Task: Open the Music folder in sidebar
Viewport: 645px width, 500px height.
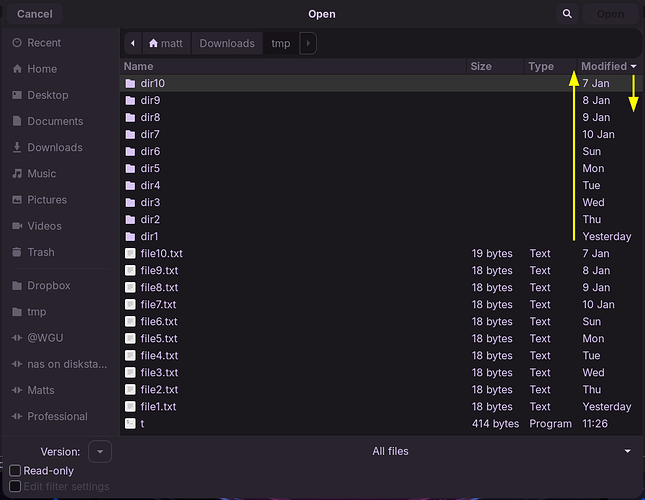Action: click(41, 174)
